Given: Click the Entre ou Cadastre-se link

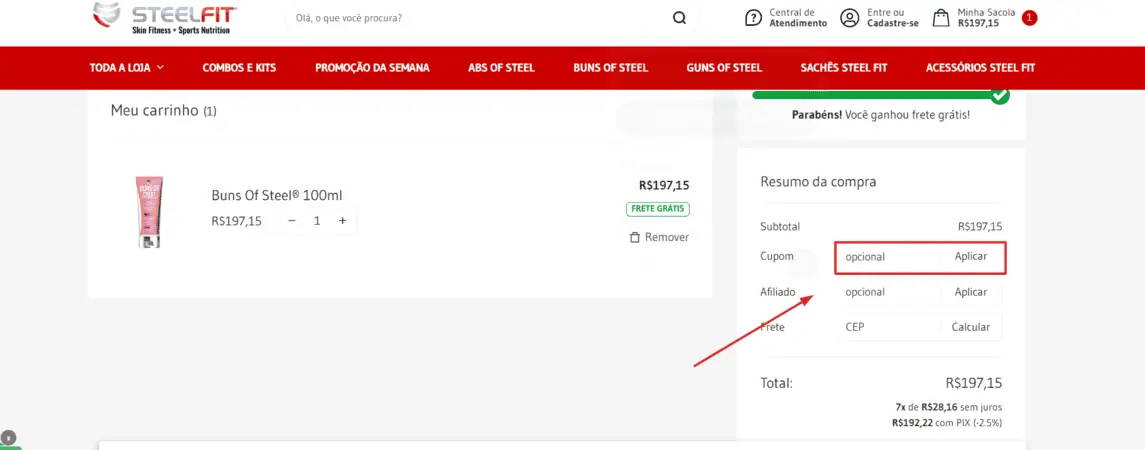Looking at the screenshot, I should pos(893,18).
